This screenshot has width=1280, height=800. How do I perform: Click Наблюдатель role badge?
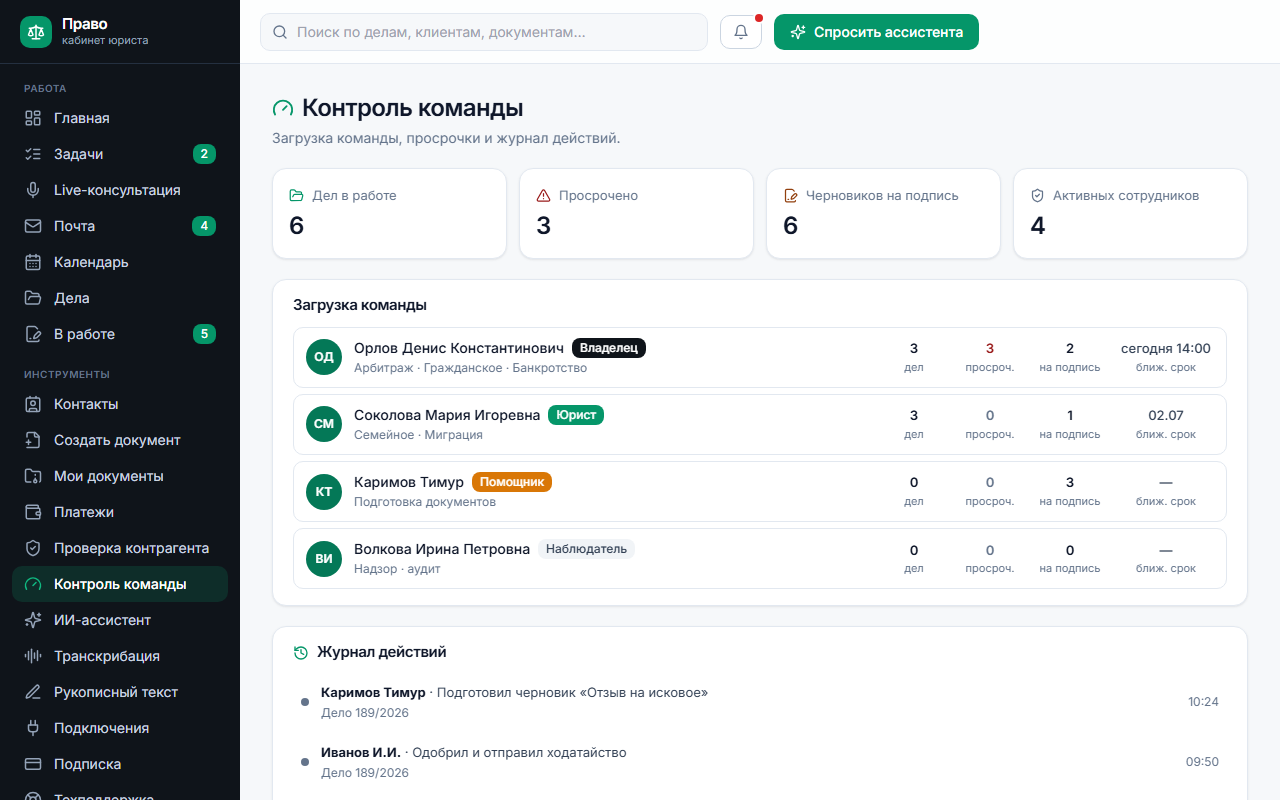click(587, 549)
